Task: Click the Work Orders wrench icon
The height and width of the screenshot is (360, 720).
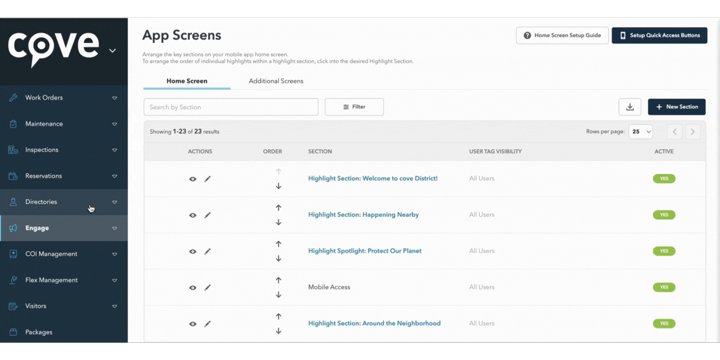Action: (13, 98)
